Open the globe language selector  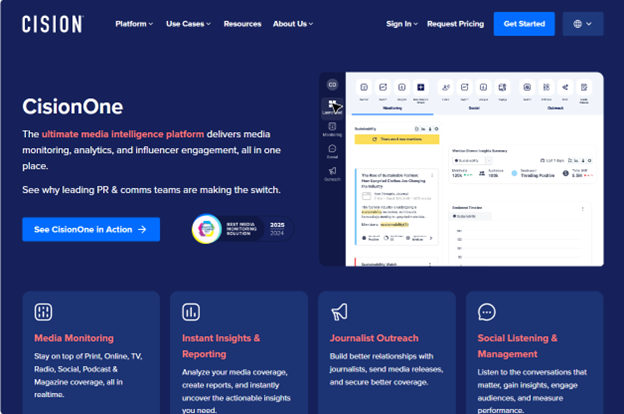(583, 24)
